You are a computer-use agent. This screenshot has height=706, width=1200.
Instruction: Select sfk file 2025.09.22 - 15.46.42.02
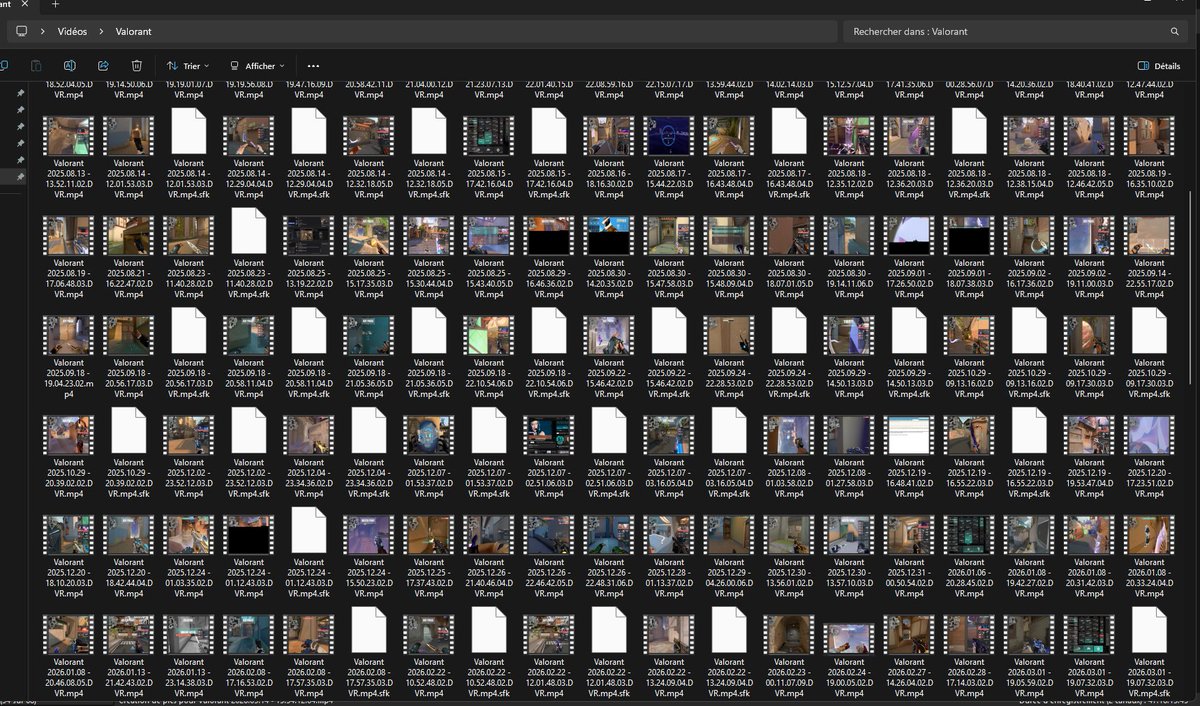click(668, 330)
